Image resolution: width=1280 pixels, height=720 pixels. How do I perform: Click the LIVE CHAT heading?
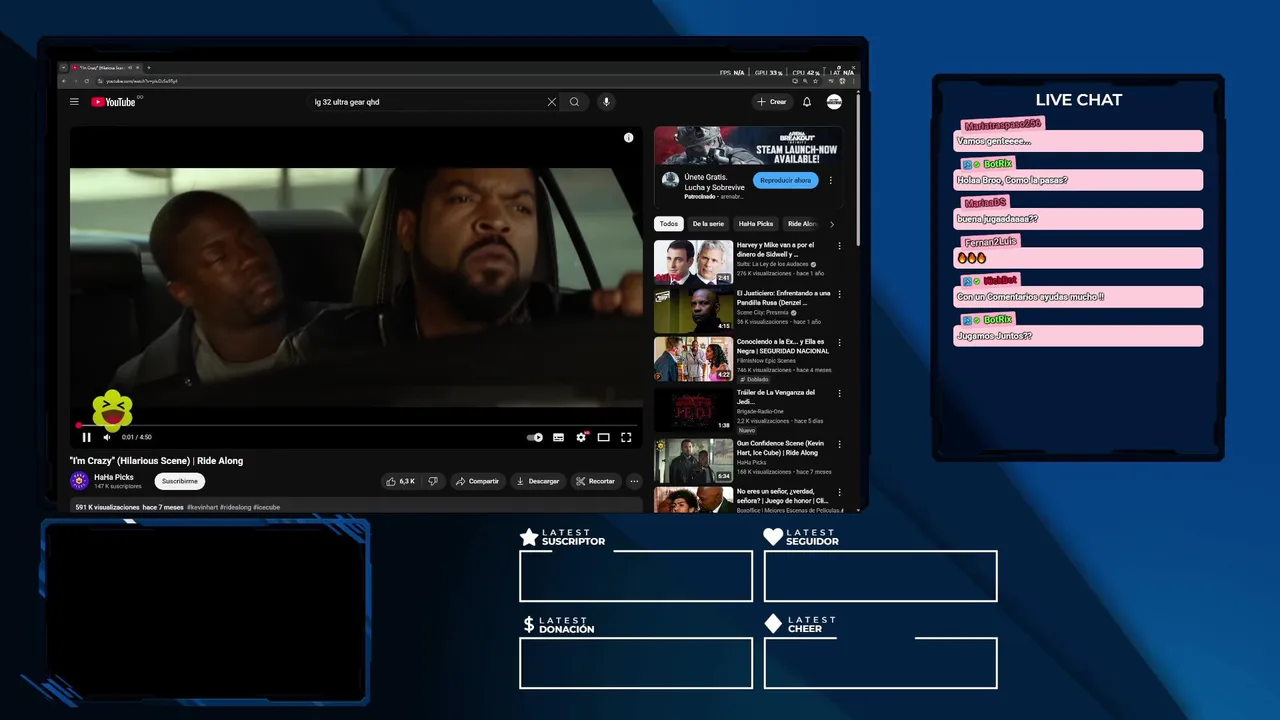1078,100
